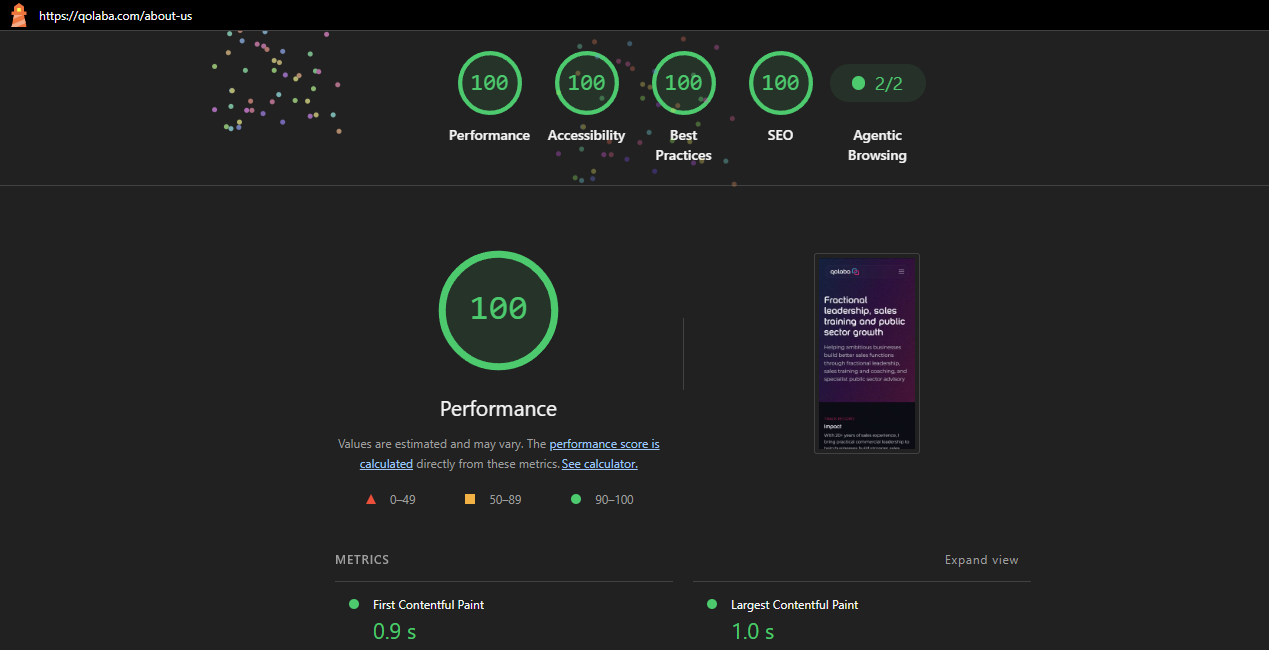
Task: Click the https://qolaba.com/about-us URL
Action: pos(115,16)
